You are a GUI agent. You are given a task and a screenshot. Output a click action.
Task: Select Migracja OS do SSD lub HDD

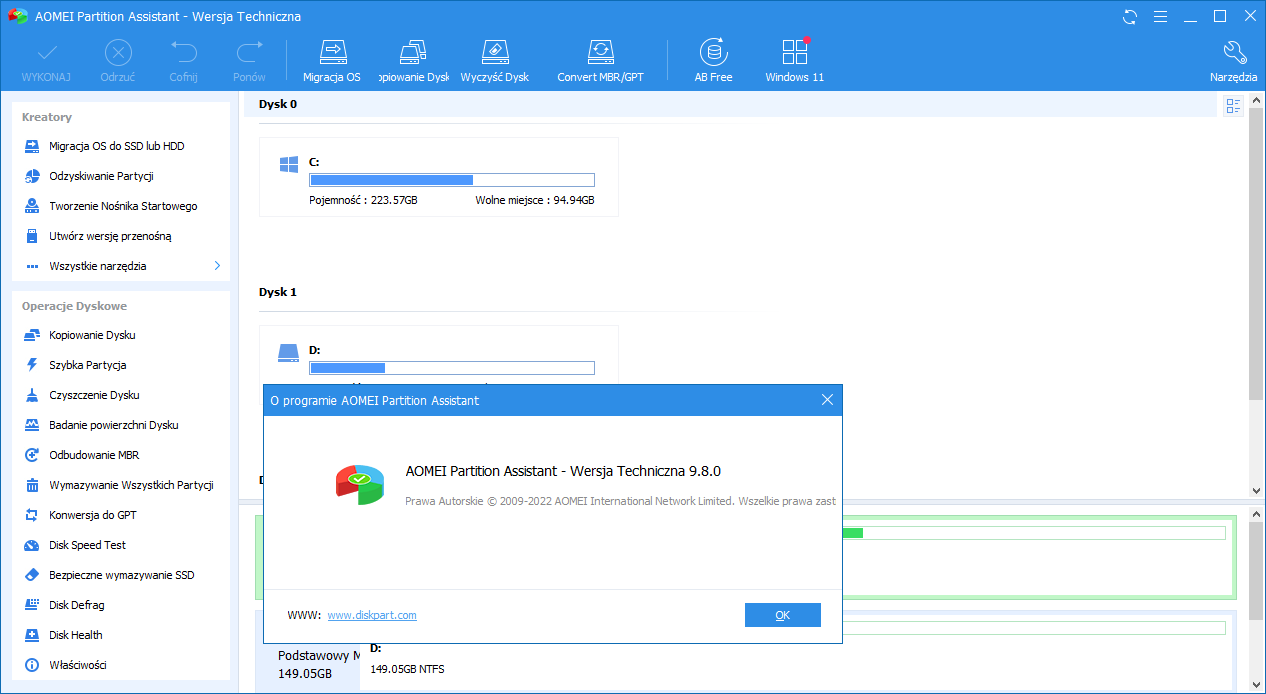(x=116, y=146)
